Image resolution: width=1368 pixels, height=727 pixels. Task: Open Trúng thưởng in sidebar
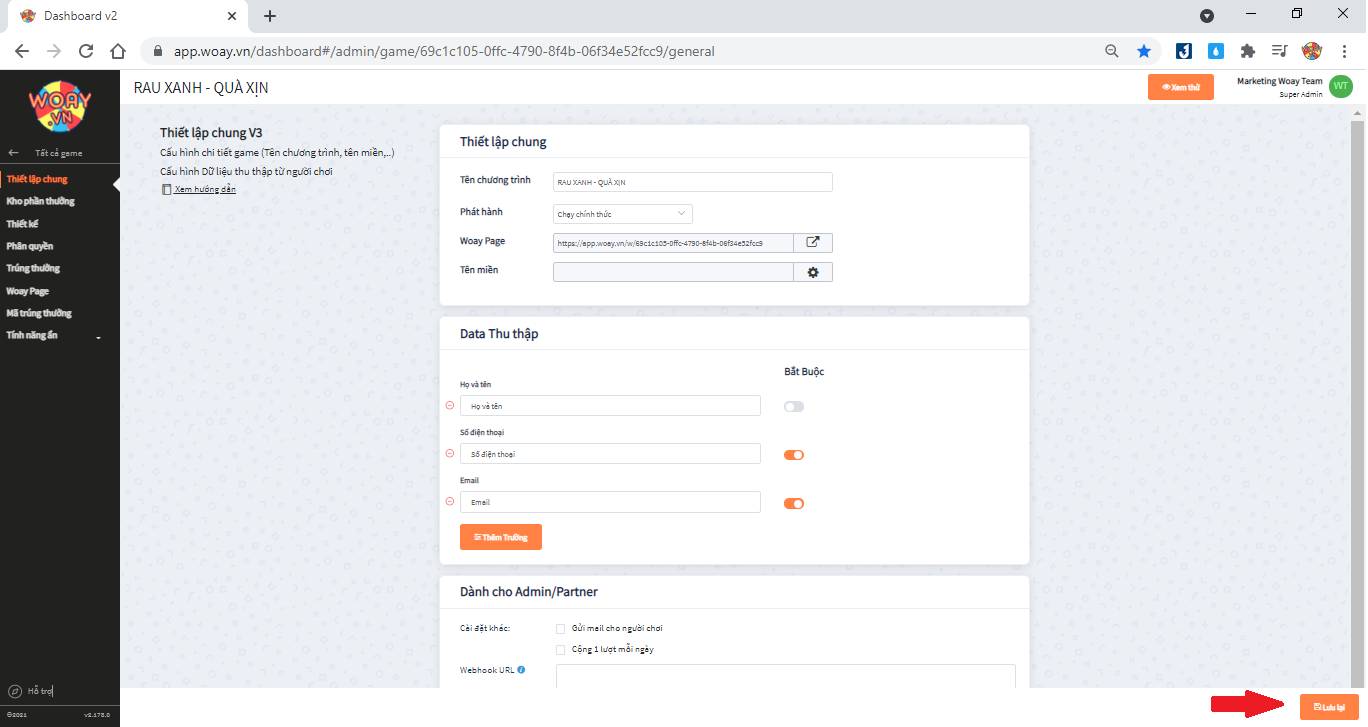33,268
